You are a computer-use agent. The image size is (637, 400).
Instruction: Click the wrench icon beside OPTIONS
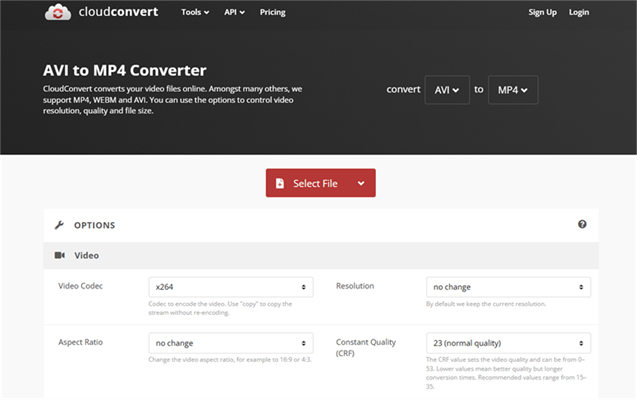pos(59,225)
